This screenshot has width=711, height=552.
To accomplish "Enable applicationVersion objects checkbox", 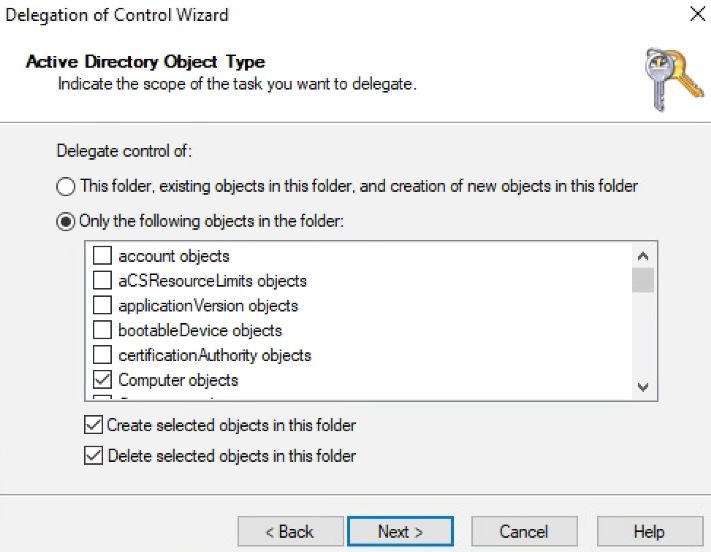I will pyautogui.click(x=102, y=305).
